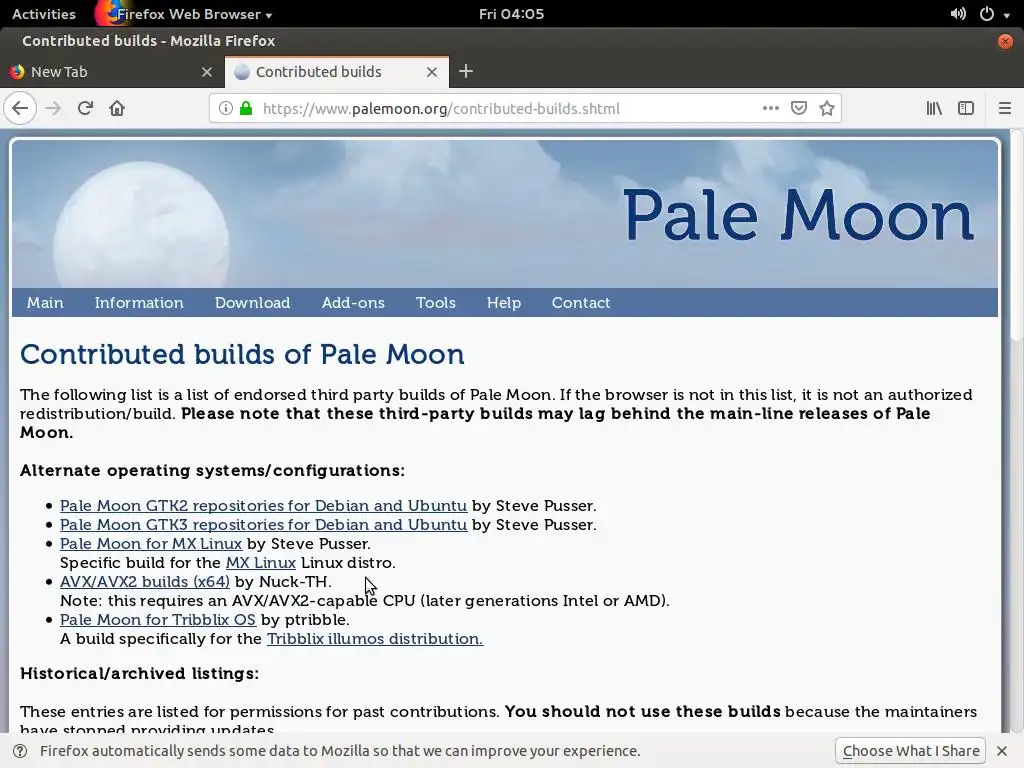Viewport: 1024px width, 768px height.
Task: Click Choose What I Share button
Action: 910,751
